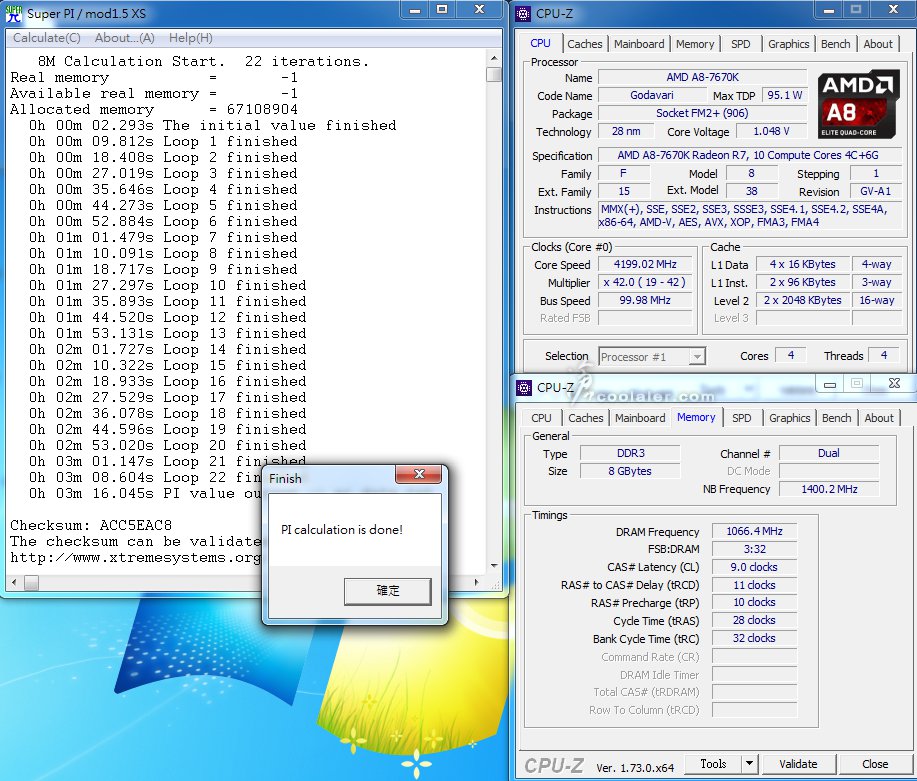Click the Max TDP value 95.1 W
Image resolution: width=917 pixels, height=781 pixels.
(x=785, y=95)
